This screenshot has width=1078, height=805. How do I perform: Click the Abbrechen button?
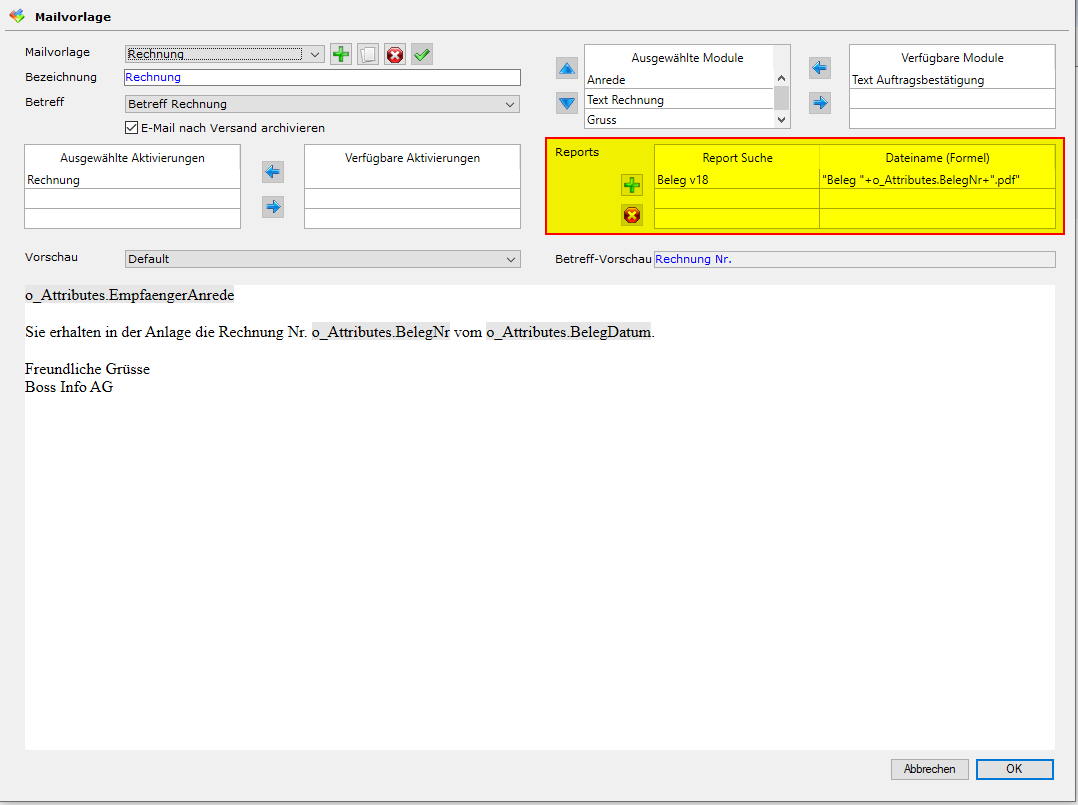[929, 769]
